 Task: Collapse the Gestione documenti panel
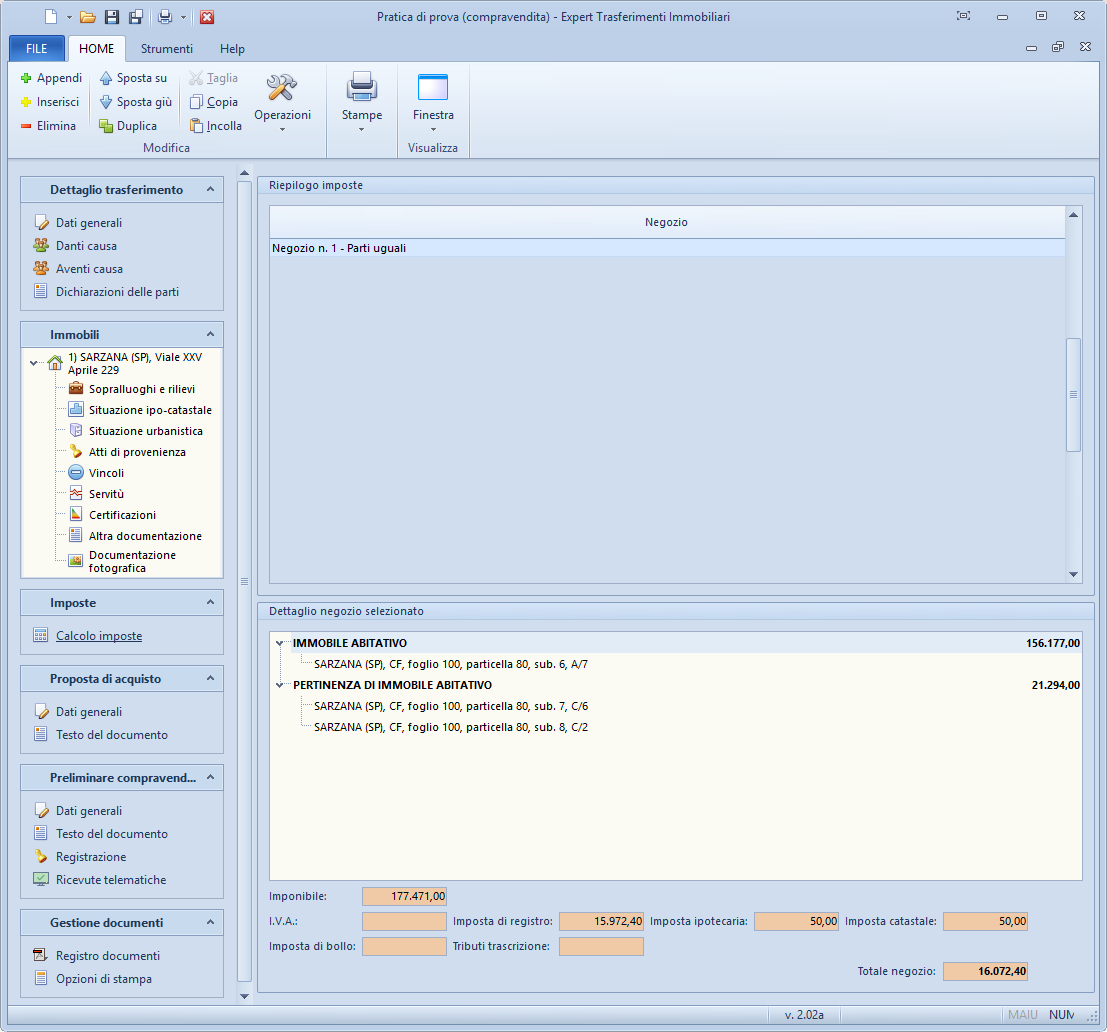pos(210,922)
